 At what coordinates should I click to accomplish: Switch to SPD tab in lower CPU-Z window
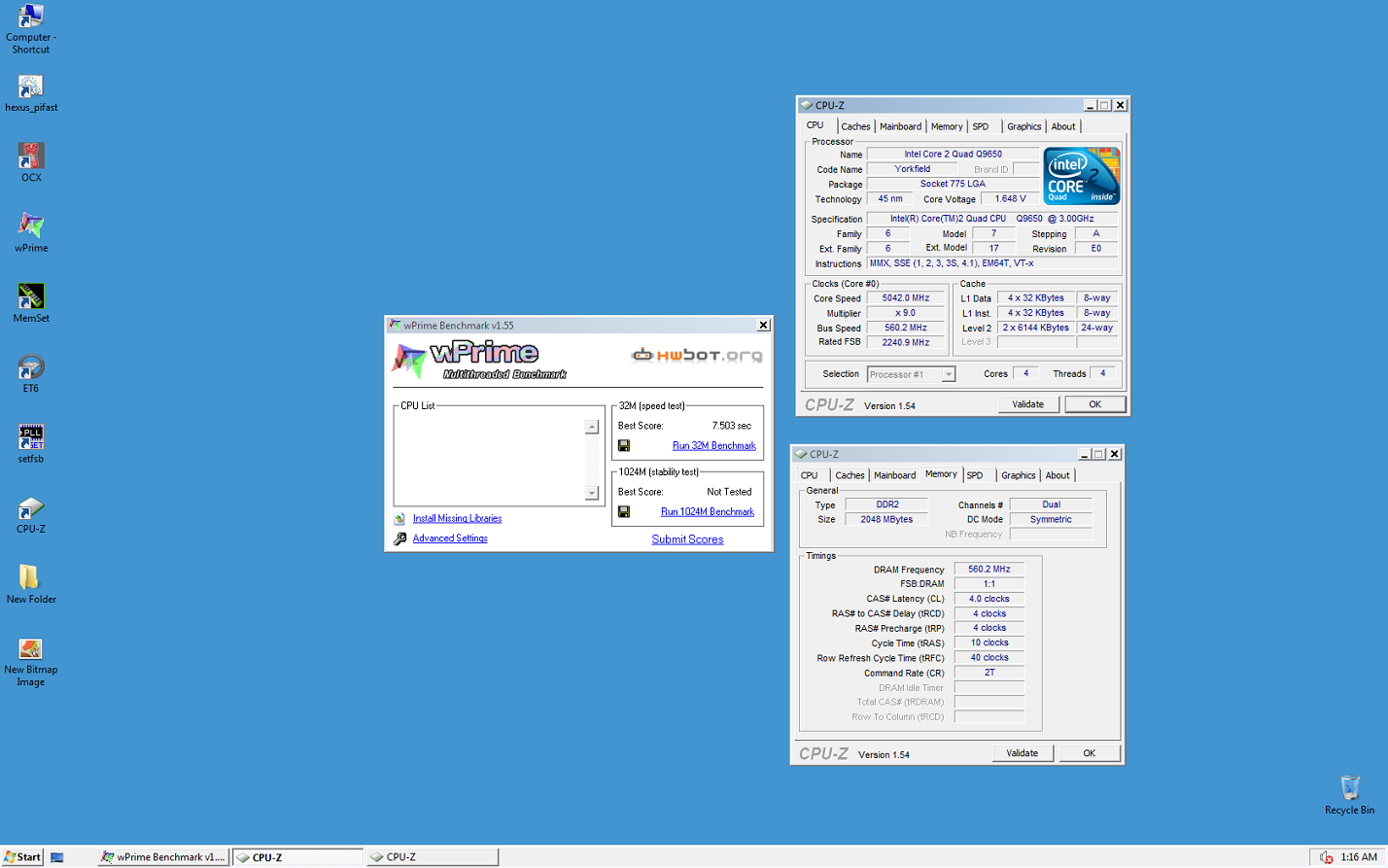pyautogui.click(x=975, y=475)
